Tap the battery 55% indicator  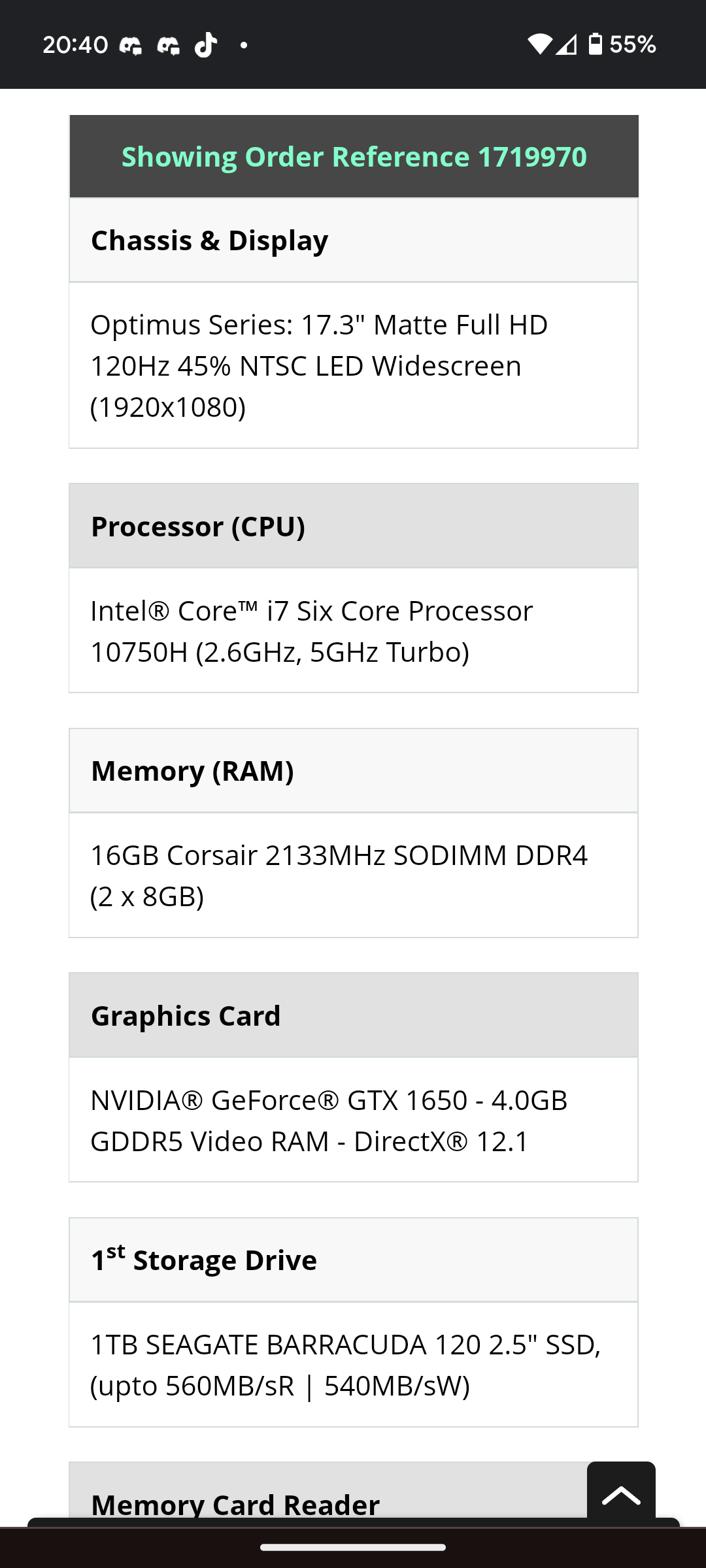[622, 44]
